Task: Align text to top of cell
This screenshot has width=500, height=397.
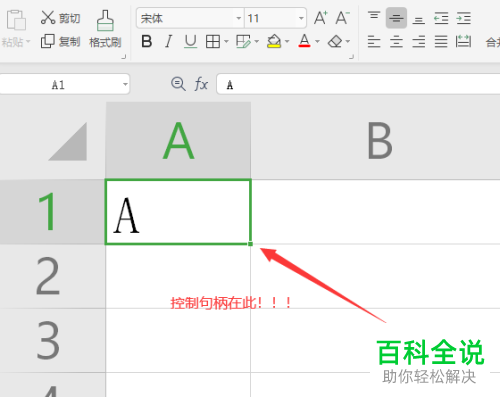Action: pyautogui.click(x=374, y=17)
